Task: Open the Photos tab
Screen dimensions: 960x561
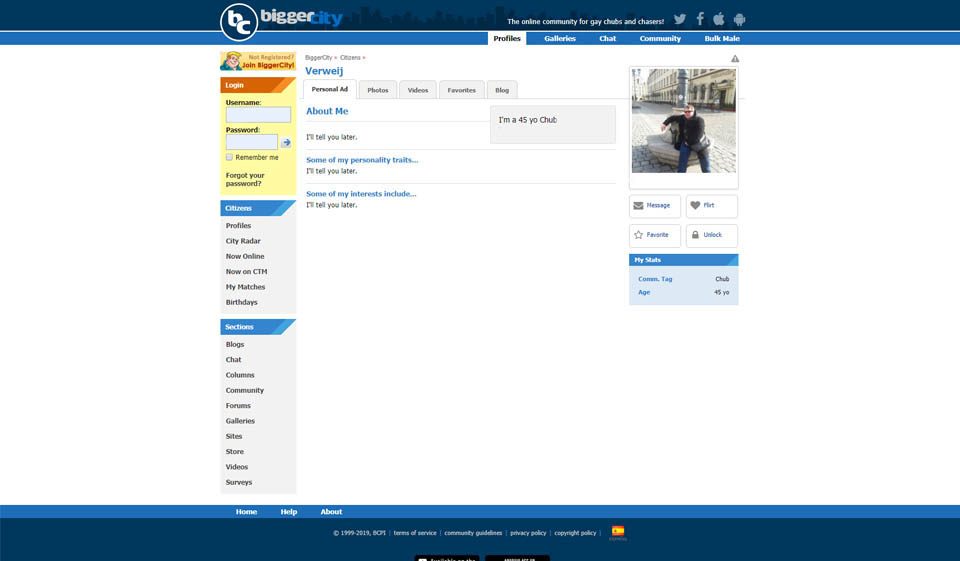Action: (378, 90)
